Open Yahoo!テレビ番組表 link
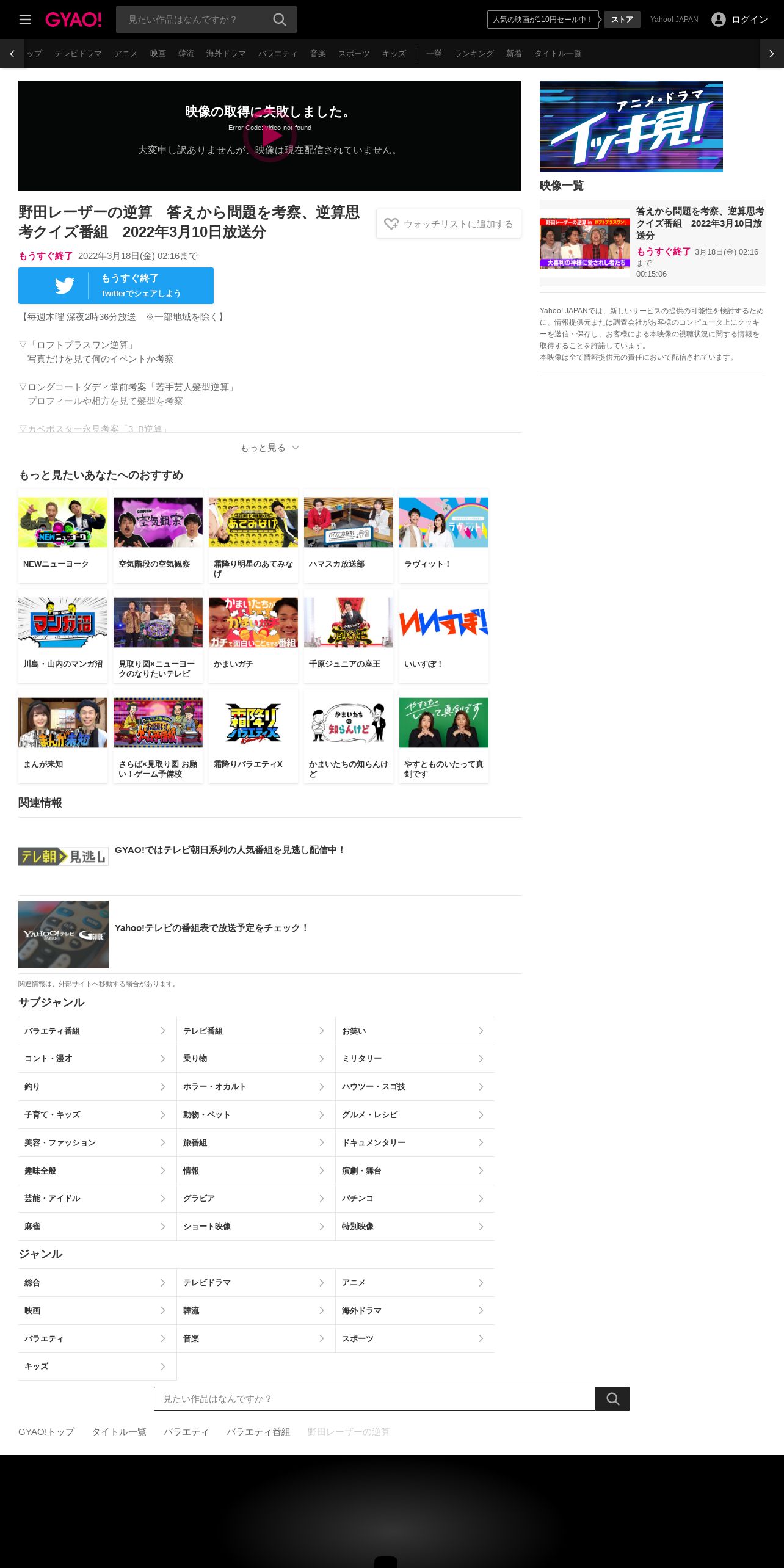Viewport: 784px width, 1568px height. (211, 927)
